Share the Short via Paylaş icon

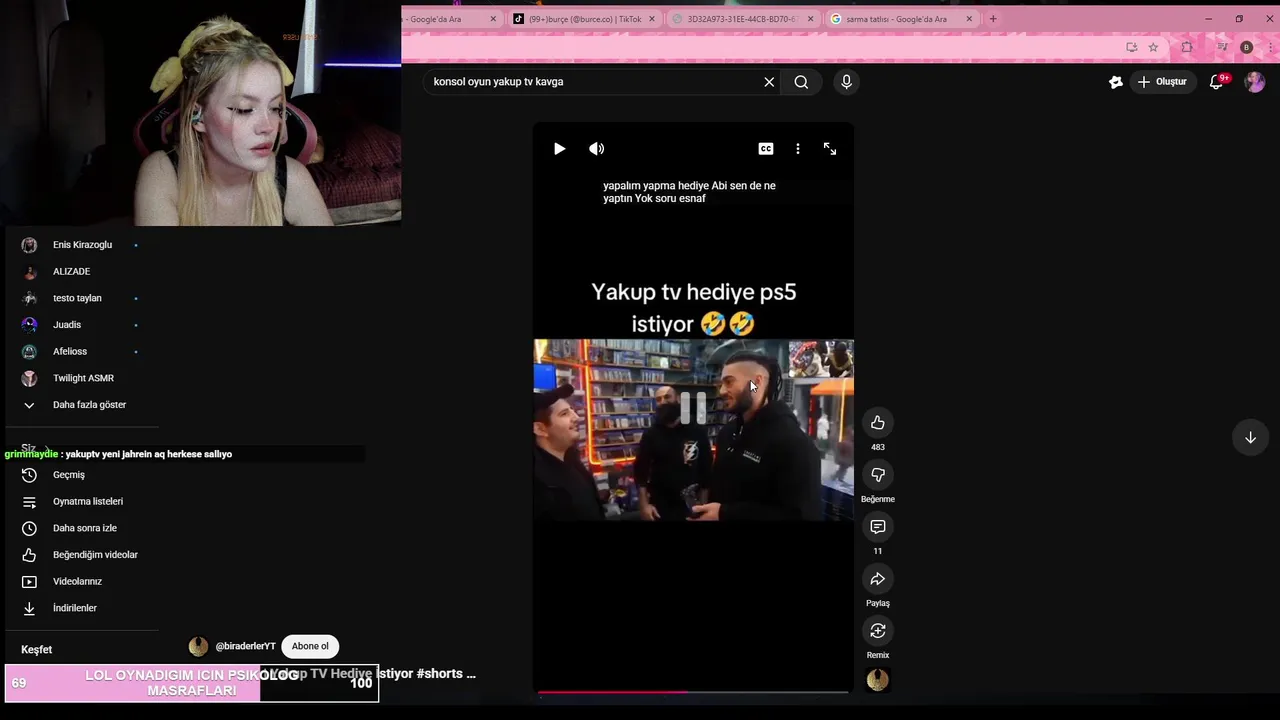pos(878,579)
